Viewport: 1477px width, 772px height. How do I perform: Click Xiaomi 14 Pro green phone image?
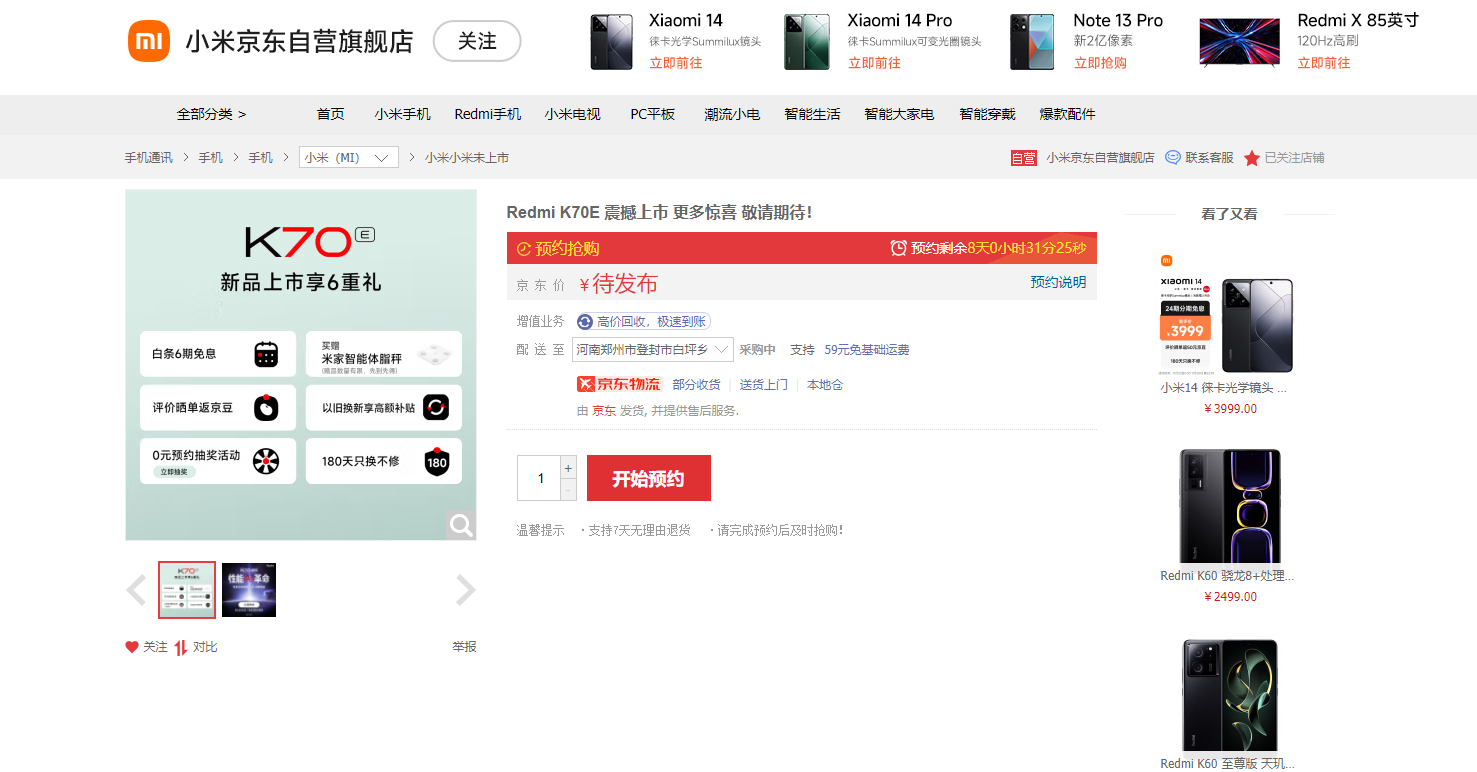(x=807, y=42)
